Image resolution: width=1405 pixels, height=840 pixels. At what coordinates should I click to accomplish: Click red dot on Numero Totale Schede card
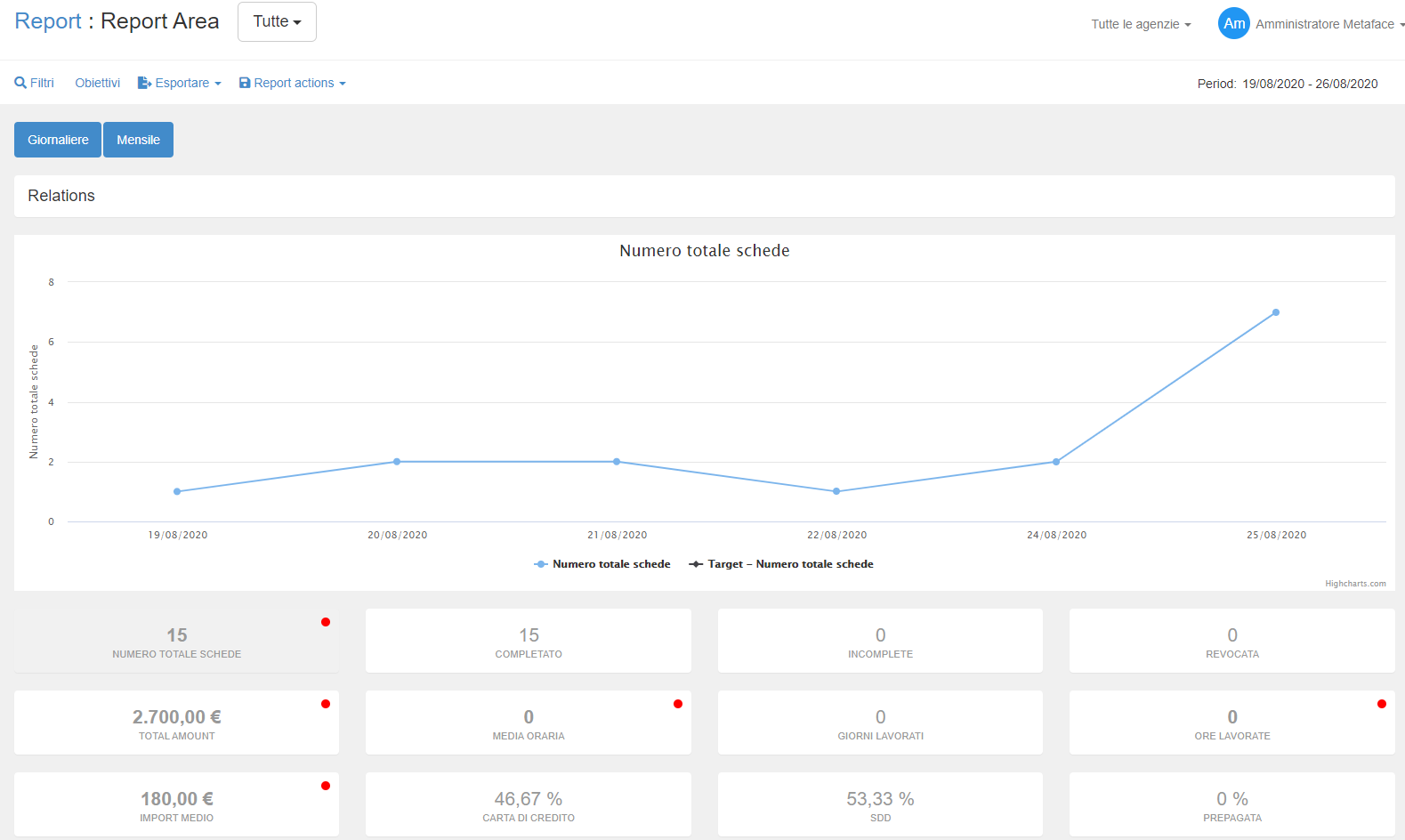326,622
